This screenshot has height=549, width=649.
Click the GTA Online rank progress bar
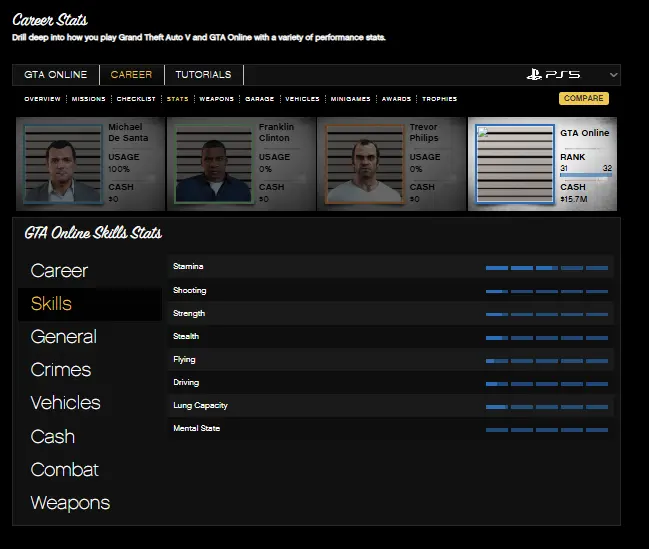tap(585, 175)
